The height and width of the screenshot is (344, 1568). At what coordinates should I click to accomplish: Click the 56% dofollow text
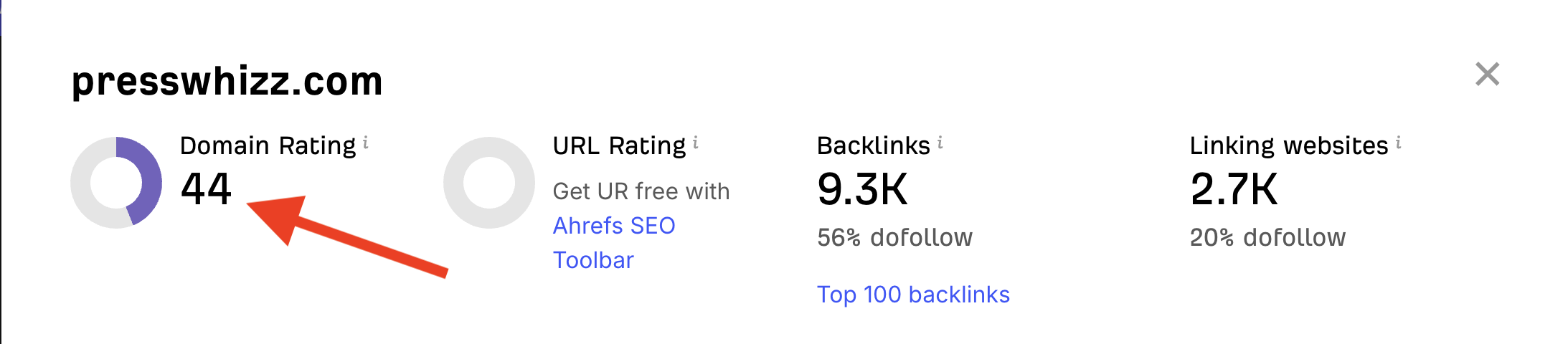895,237
